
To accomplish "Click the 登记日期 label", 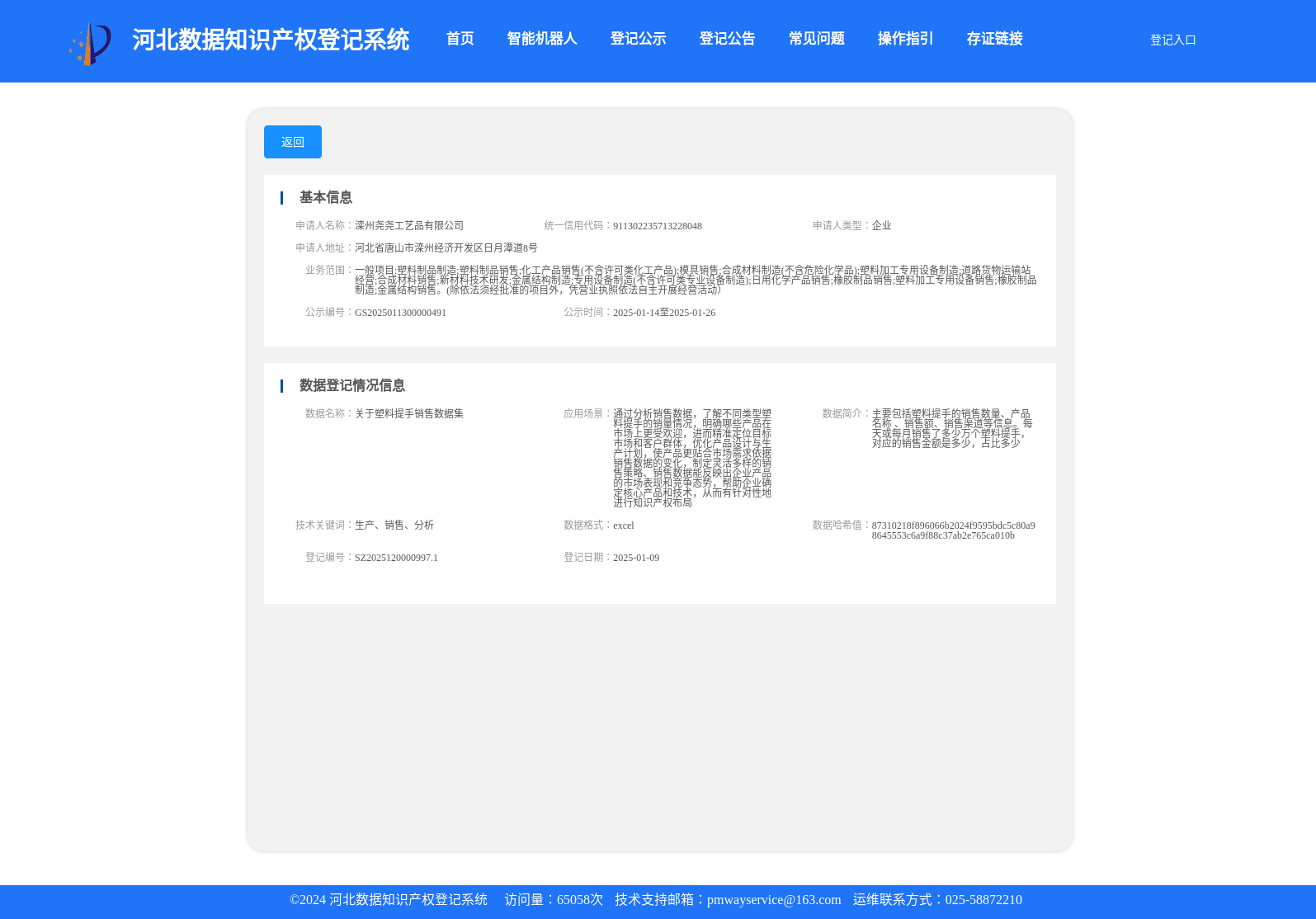I will point(587,557).
